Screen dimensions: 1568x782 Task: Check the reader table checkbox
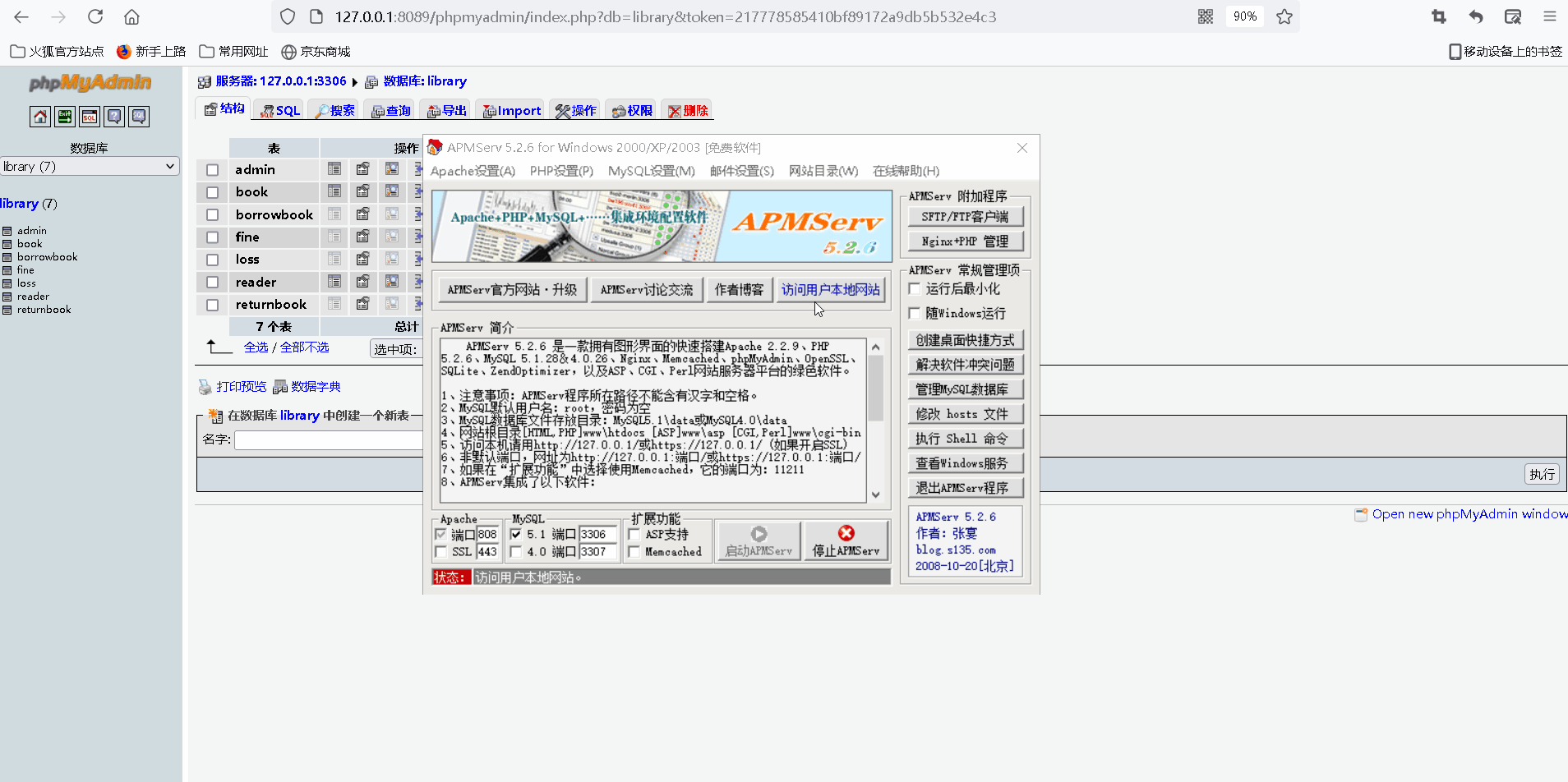click(x=213, y=283)
